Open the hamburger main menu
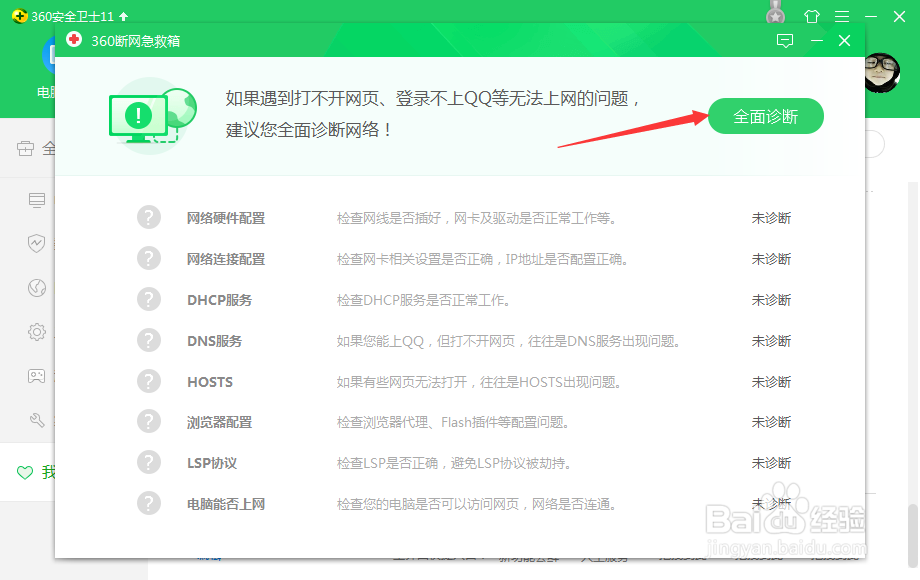Viewport: 920px width, 580px height. click(842, 15)
